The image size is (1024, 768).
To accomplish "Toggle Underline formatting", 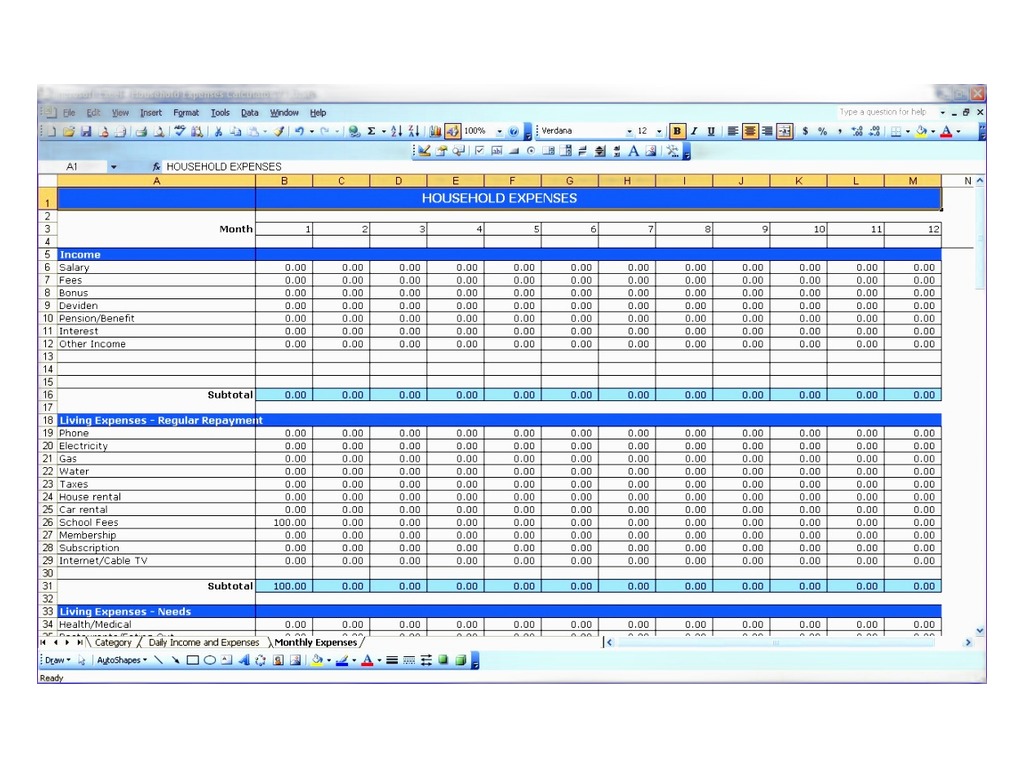I will [711, 131].
